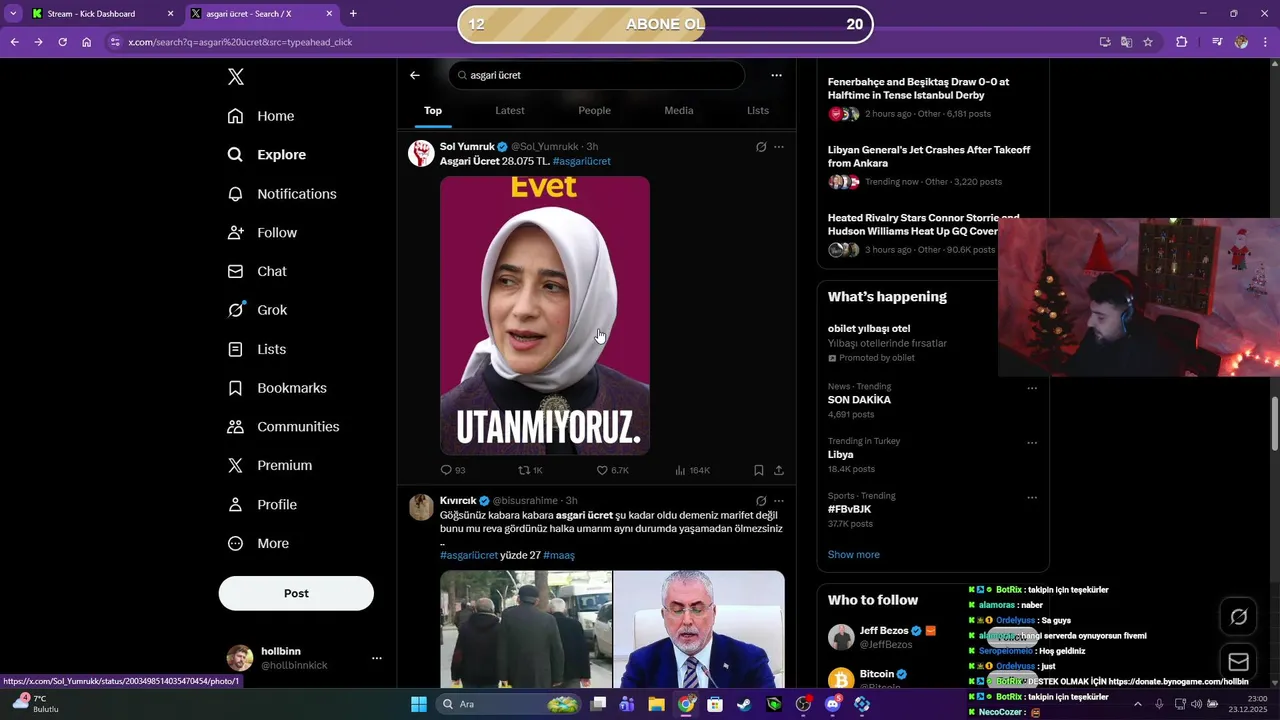Bookmark the Sol Yumruk post
Image resolution: width=1280 pixels, height=720 pixels.
point(759,470)
